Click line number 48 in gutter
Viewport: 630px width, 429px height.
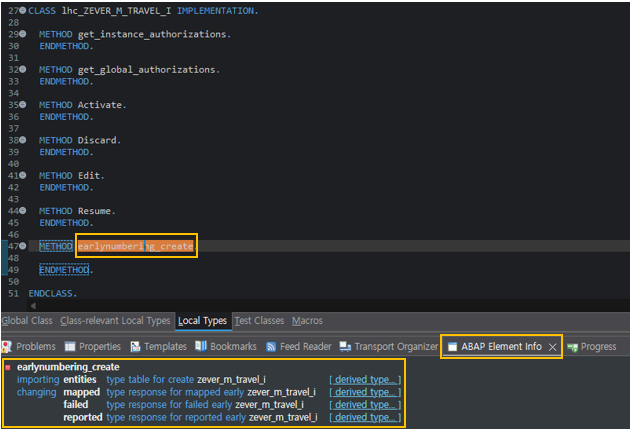[13, 258]
